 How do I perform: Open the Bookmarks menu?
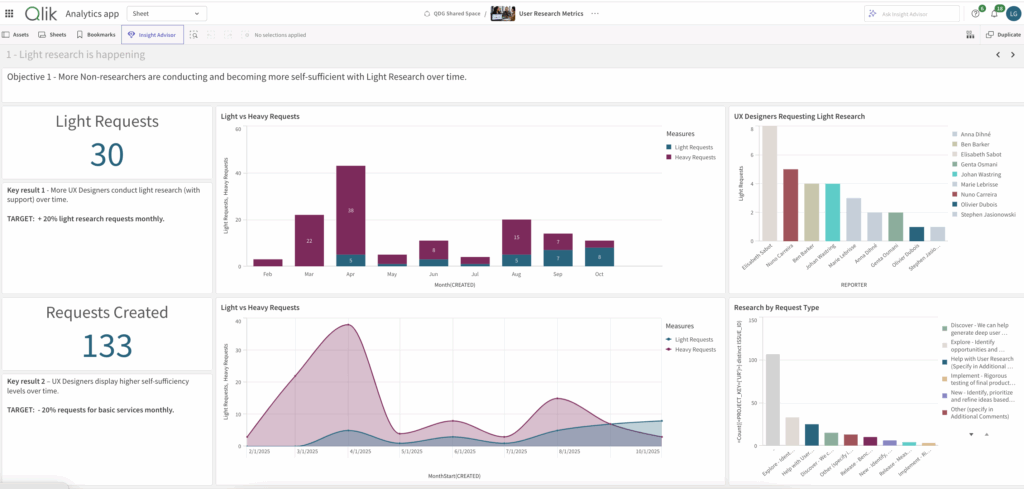96,35
